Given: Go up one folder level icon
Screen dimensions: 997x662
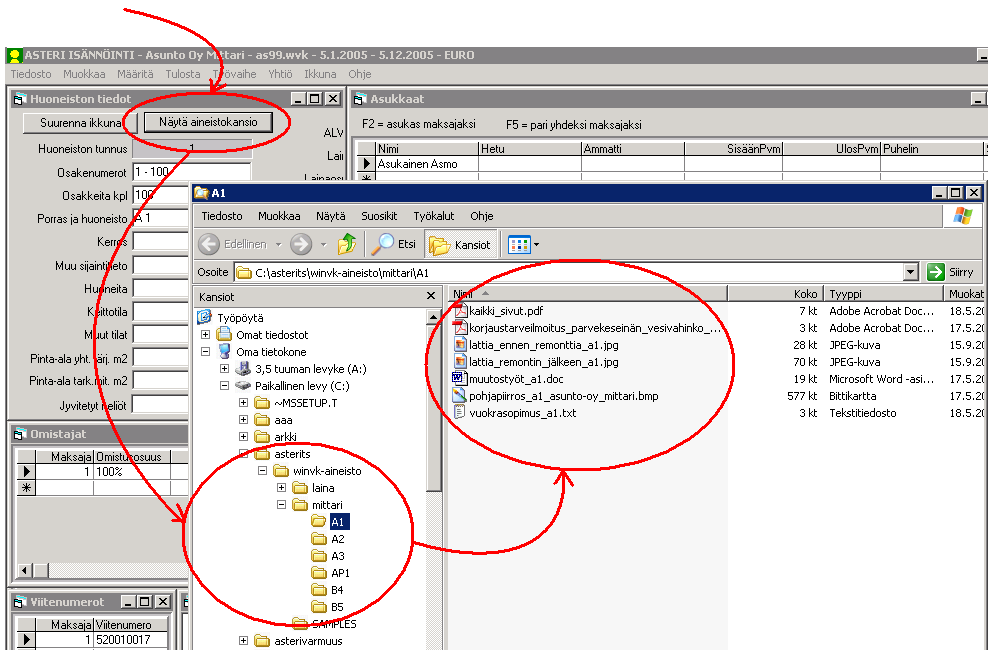Looking at the screenshot, I should click(x=347, y=244).
